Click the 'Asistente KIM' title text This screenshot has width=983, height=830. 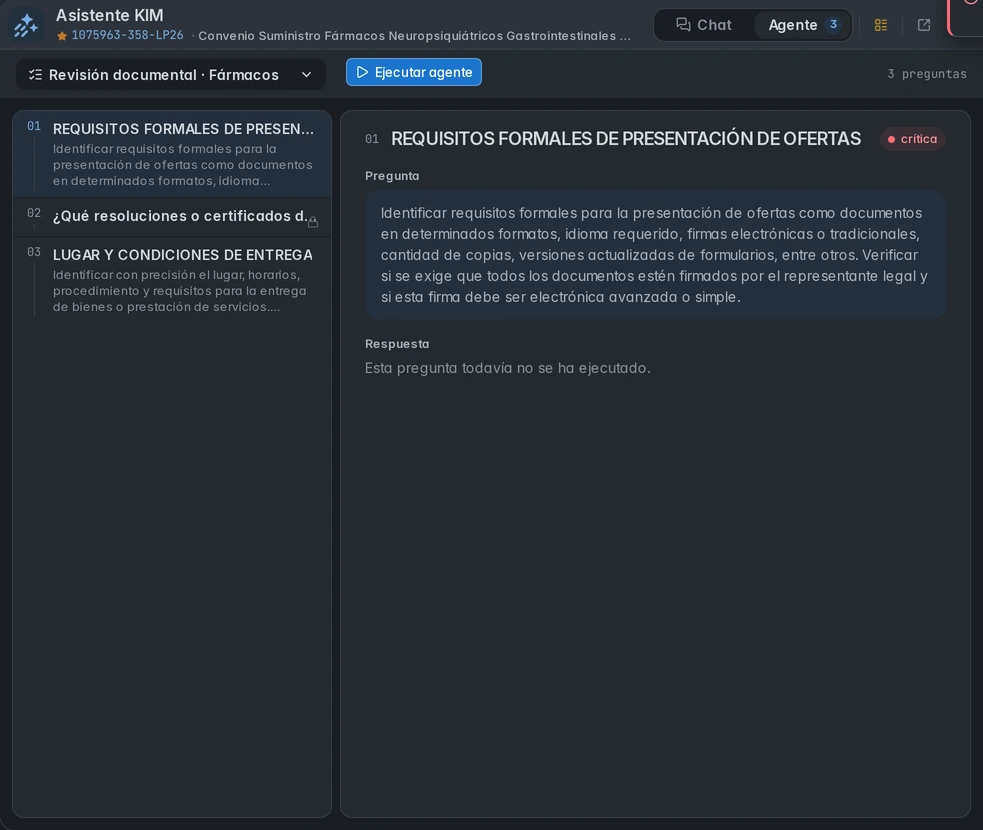click(110, 15)
